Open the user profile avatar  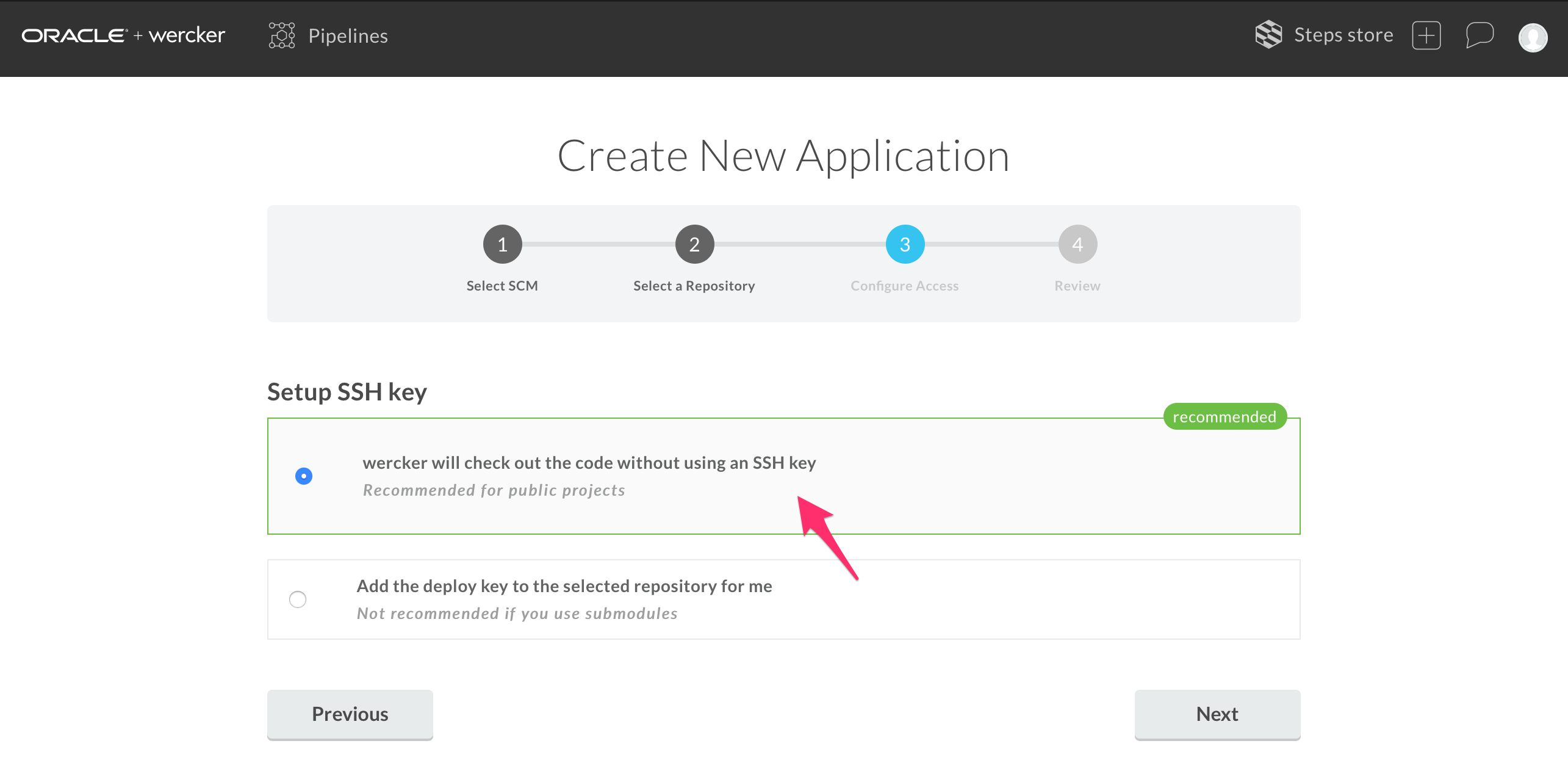click(x=1533, y=37)
